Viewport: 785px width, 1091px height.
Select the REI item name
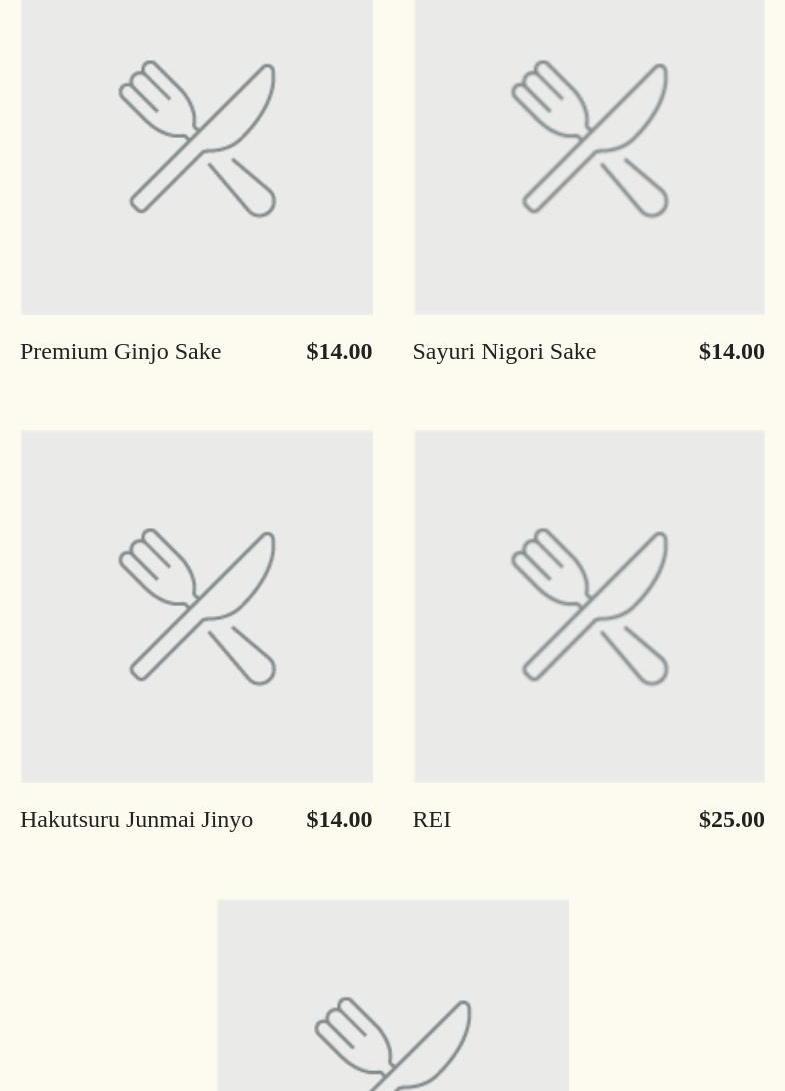pos(432,819)
